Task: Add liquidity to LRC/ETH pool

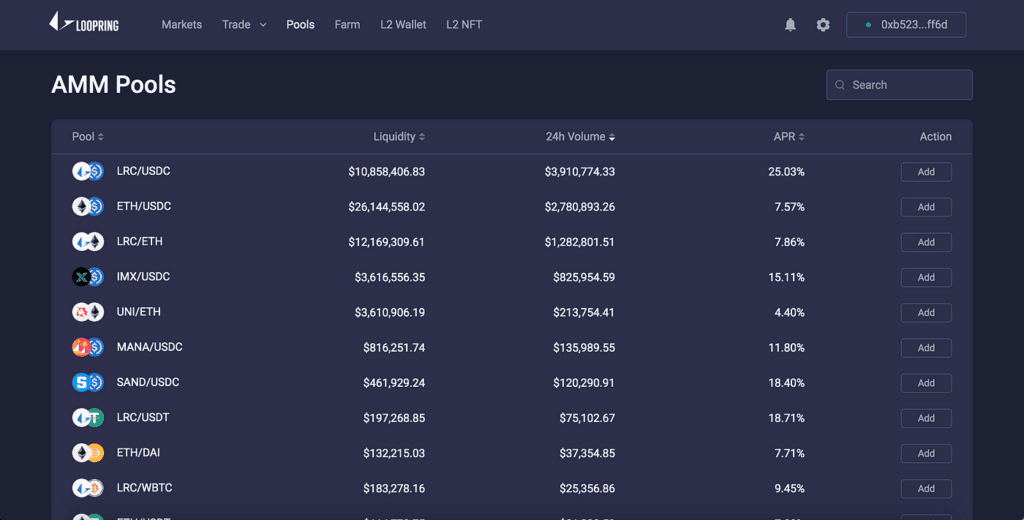Action: [926, 242]
